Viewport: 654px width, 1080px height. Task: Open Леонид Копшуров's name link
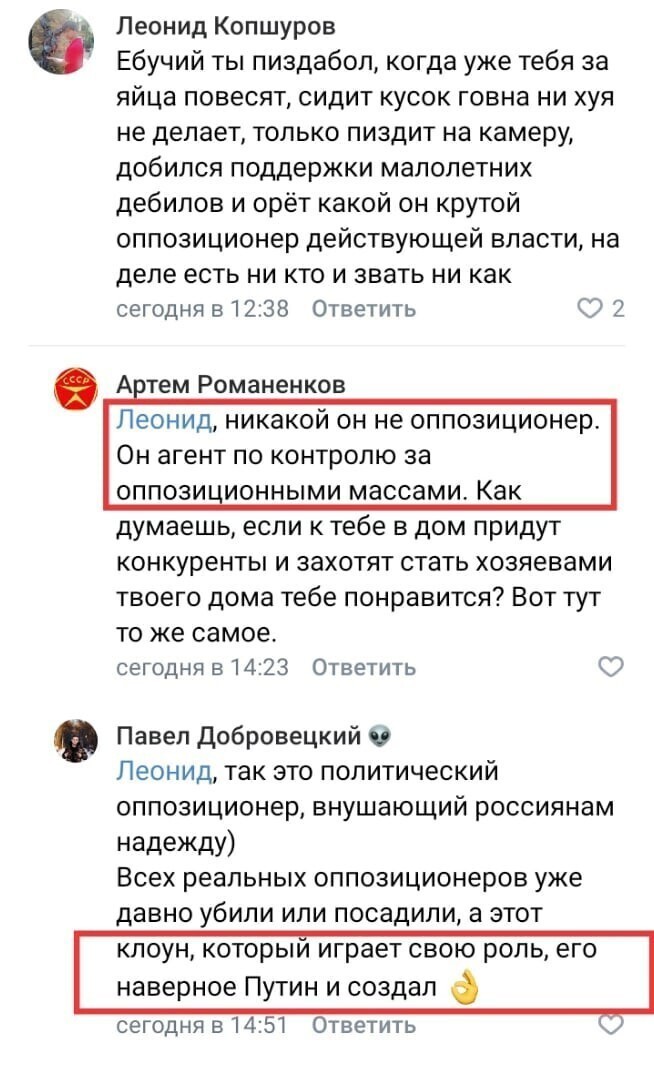tap(226, 26)
